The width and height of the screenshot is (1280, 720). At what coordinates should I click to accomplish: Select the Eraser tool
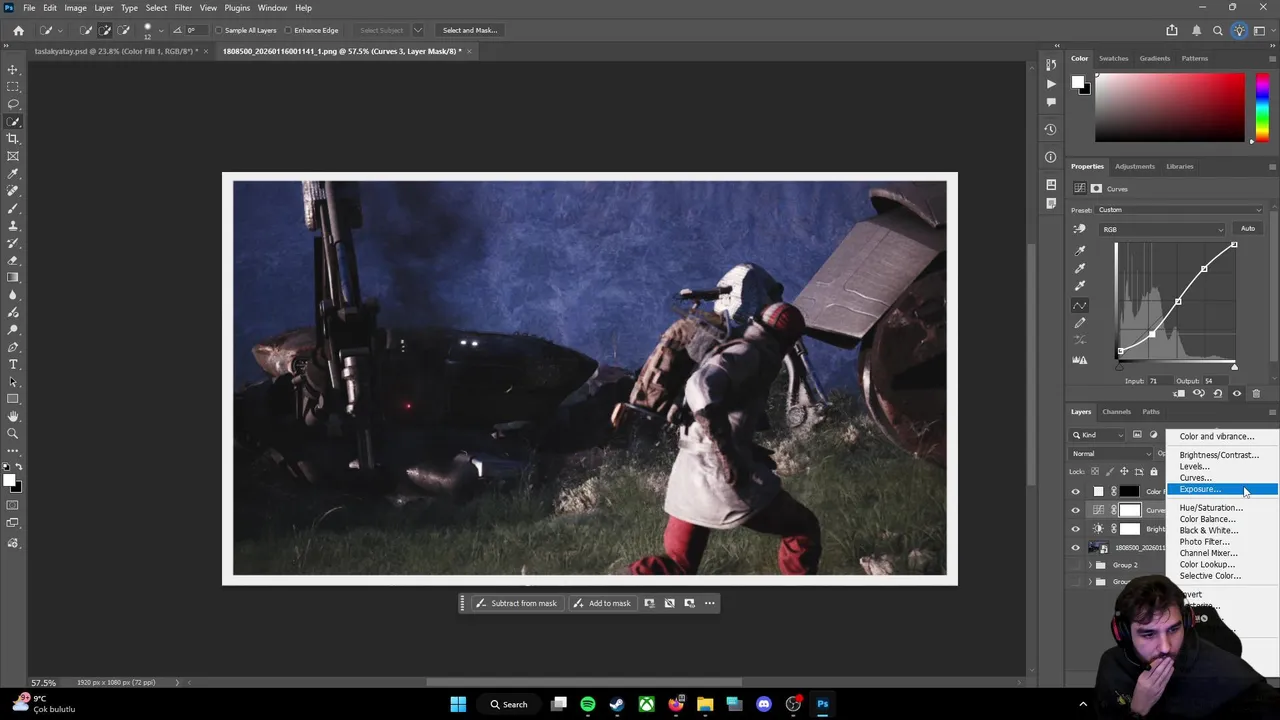[x=13, y=260]
